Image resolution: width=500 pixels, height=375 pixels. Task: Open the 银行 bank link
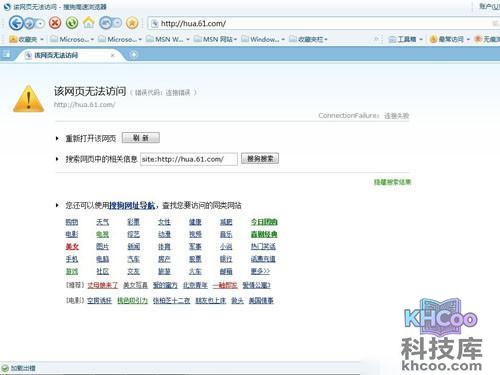pos(226,259)
